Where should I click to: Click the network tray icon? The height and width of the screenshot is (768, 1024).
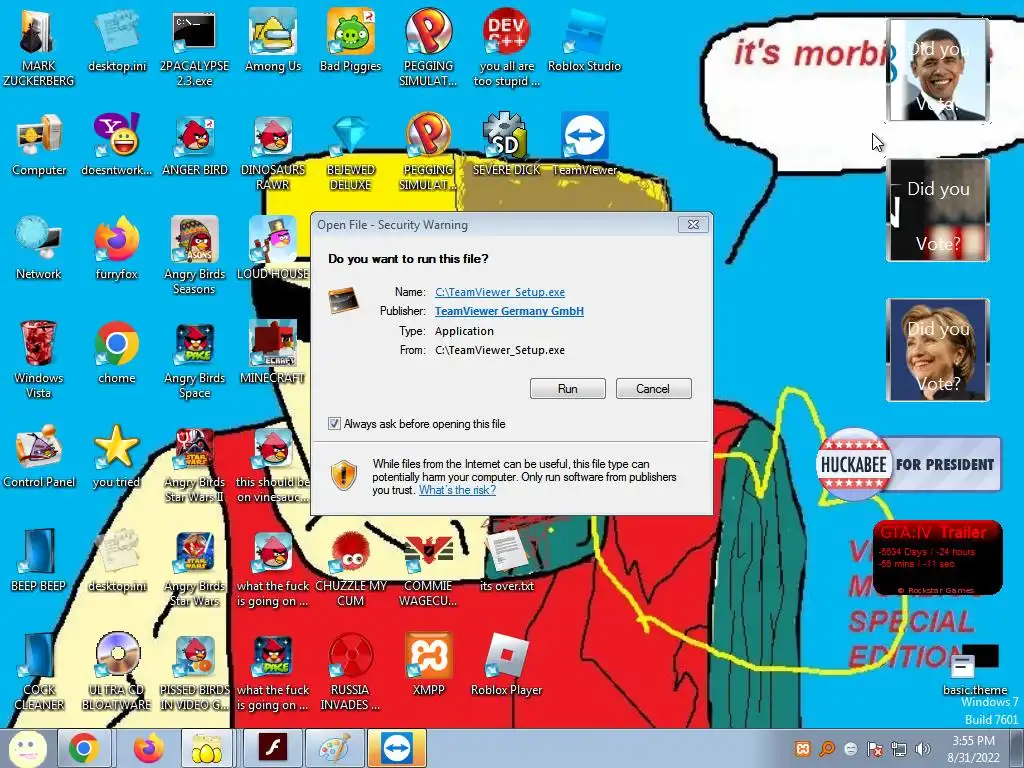click(x=899, y=749)
